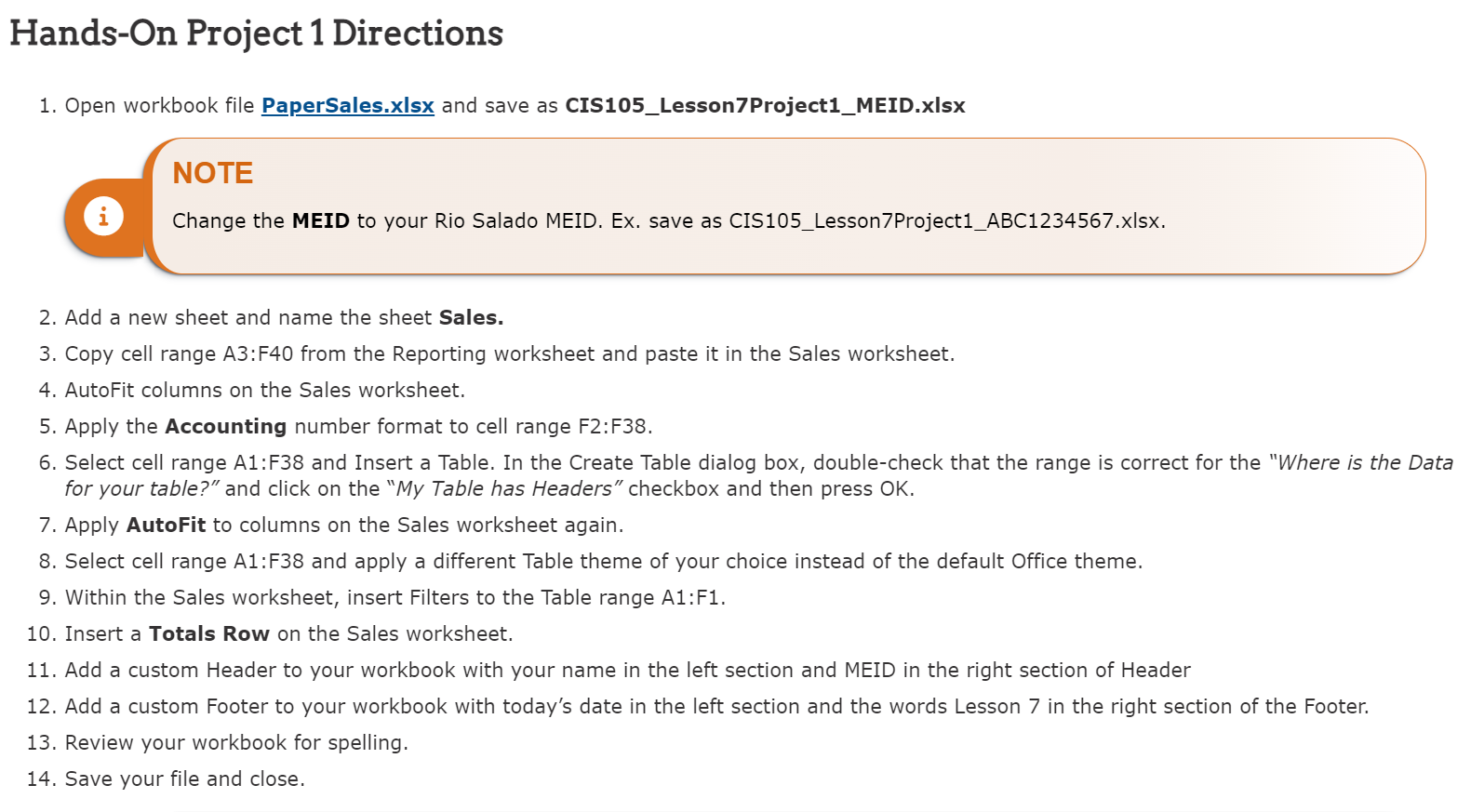The height and width of the screenshot is (812, 1484).
Task: Click step 9 about inserting Filters
Action: pos(395,598)
